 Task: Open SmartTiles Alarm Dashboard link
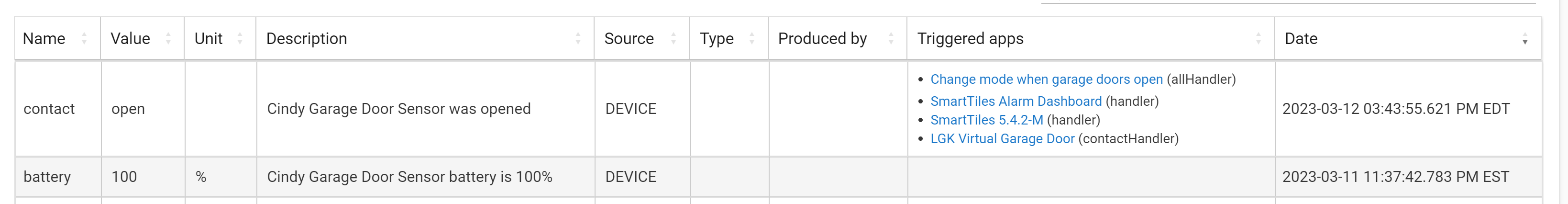[1016, 101]
